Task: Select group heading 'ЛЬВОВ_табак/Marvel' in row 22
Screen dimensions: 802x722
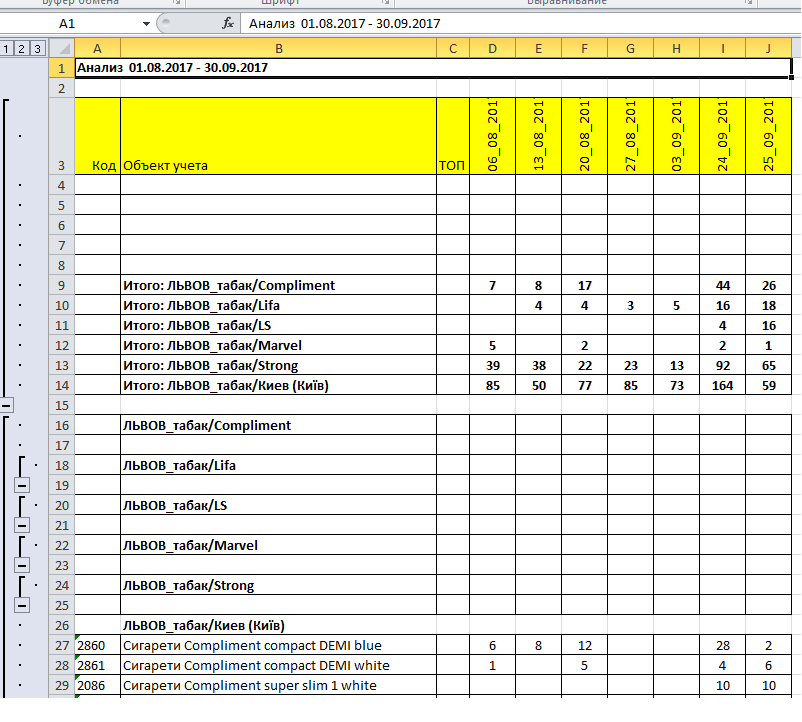Action: coord(279,545)
